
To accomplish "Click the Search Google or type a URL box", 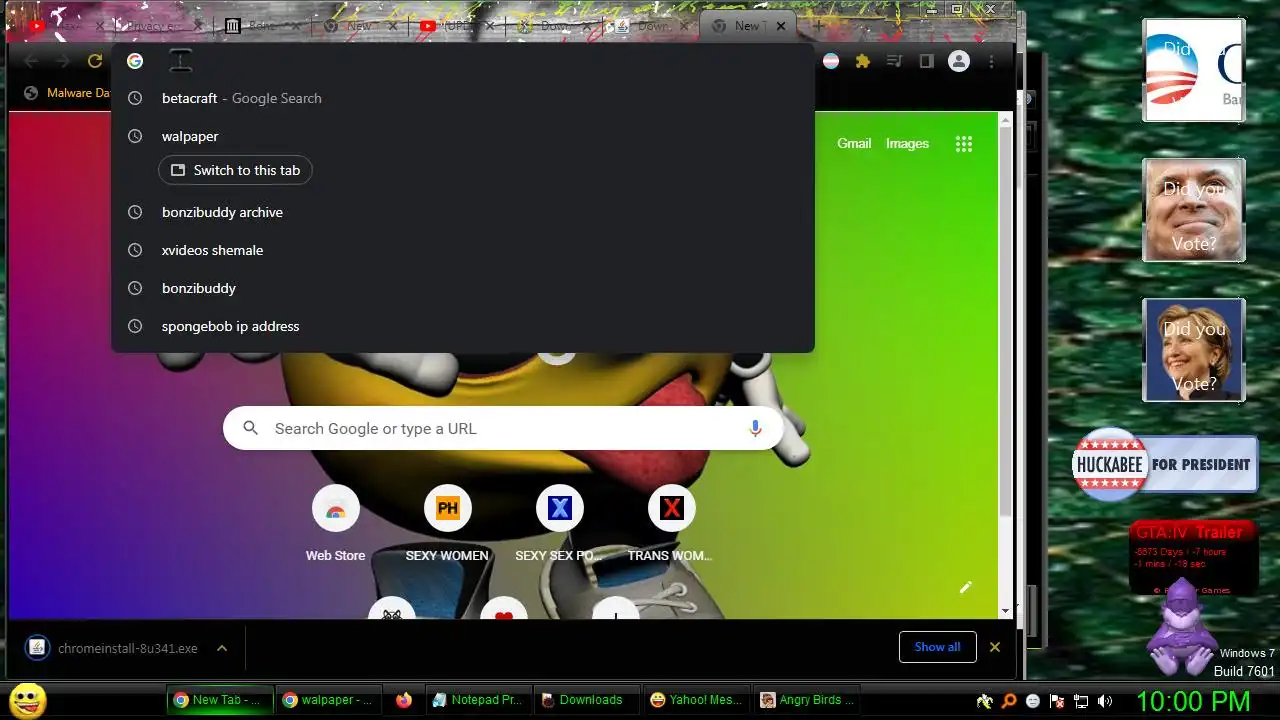I will [x=503, y=428].
